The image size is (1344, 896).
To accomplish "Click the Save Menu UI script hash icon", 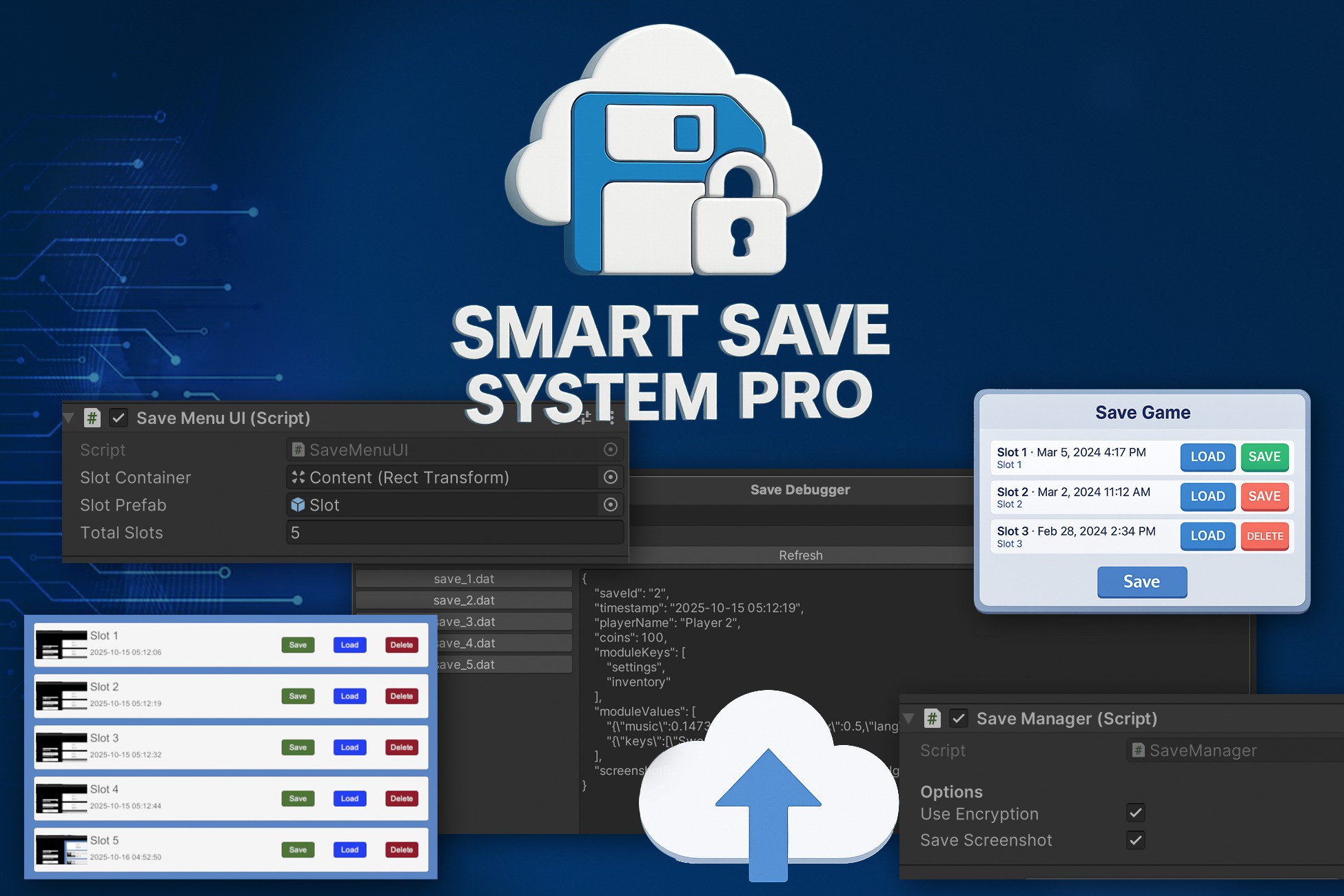I will (92, 418).
